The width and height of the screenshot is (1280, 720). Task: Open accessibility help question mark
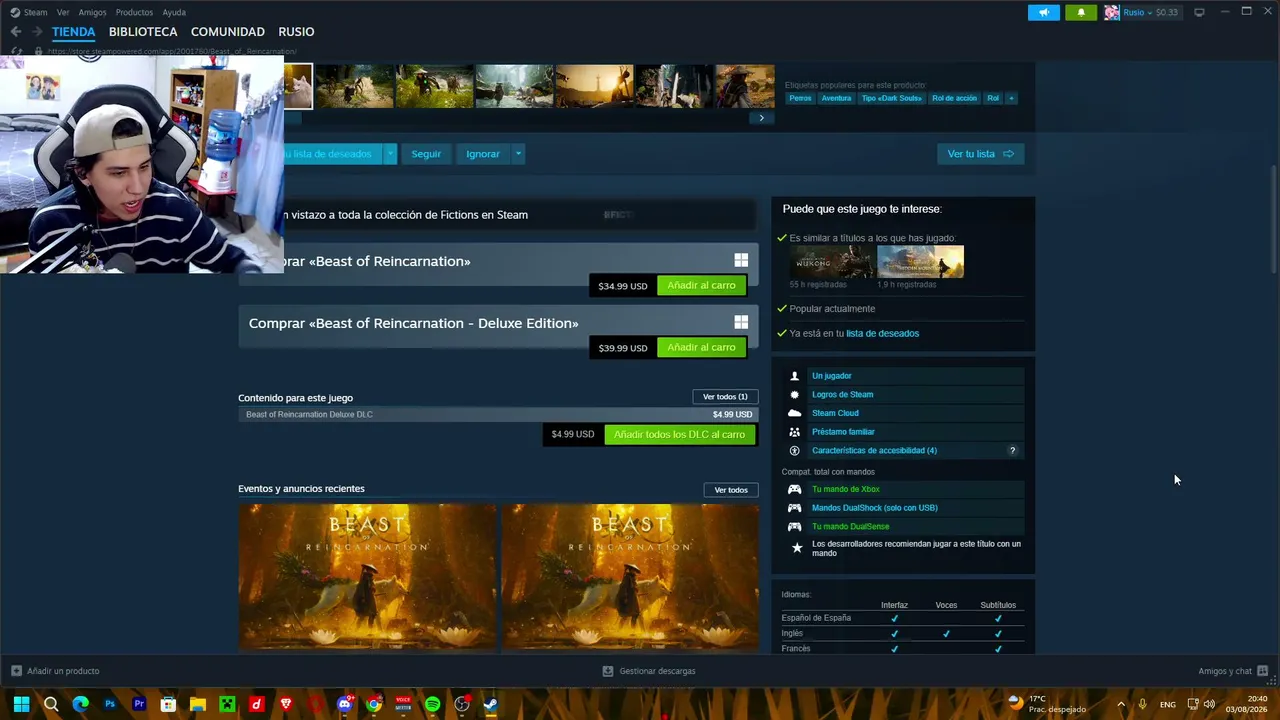[1012, 450]
